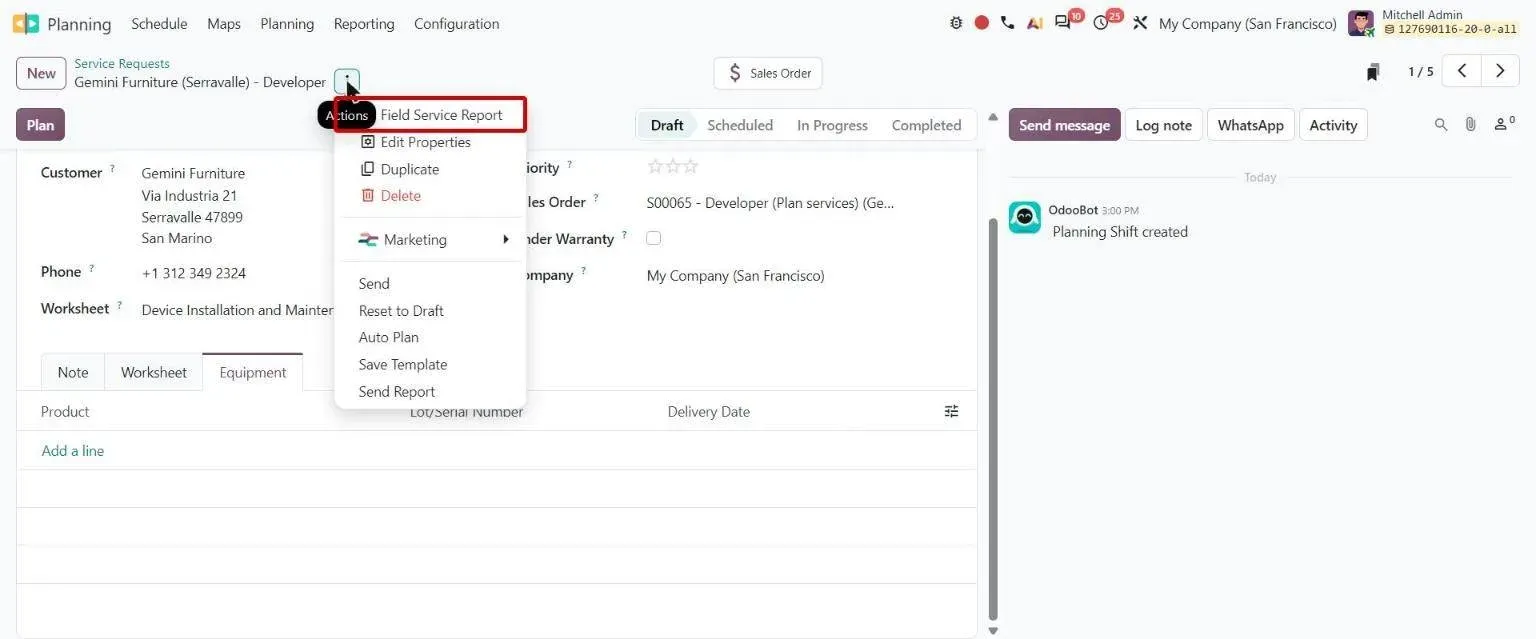This screenshot has height=639, width=1536.
Task: Click the debug bug icon
Action: 956,23
